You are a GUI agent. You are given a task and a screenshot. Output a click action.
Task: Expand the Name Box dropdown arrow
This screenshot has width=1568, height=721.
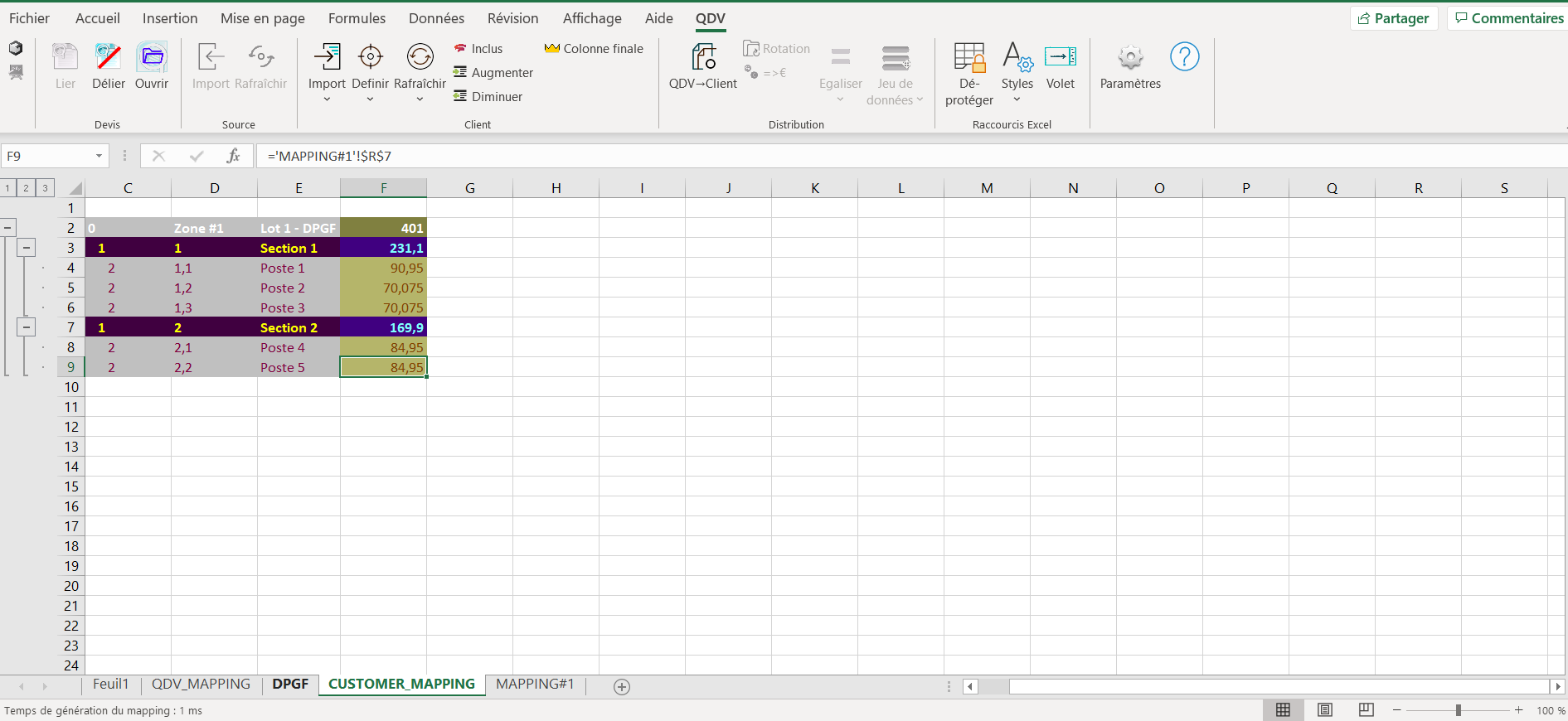pos(99,156)
